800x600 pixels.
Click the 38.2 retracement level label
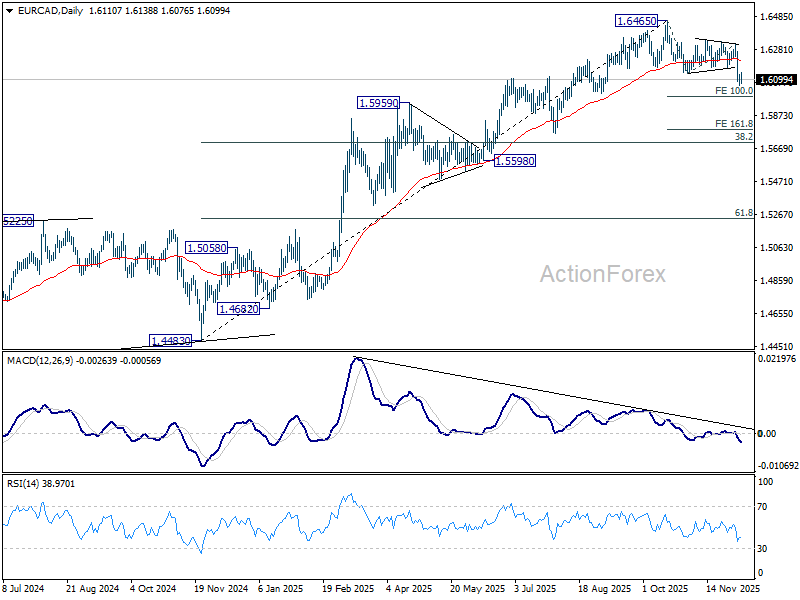[x=743, y=137]
